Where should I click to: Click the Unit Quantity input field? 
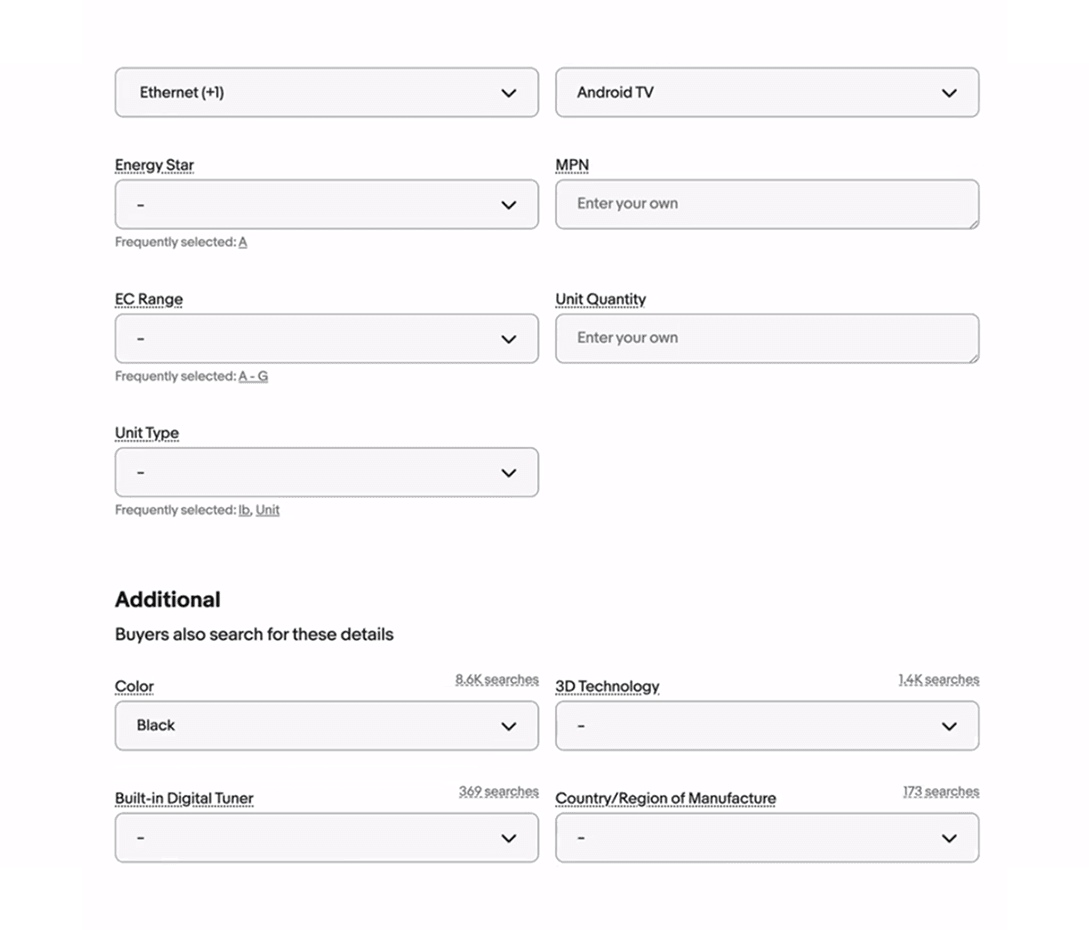[x=767, y=338]
